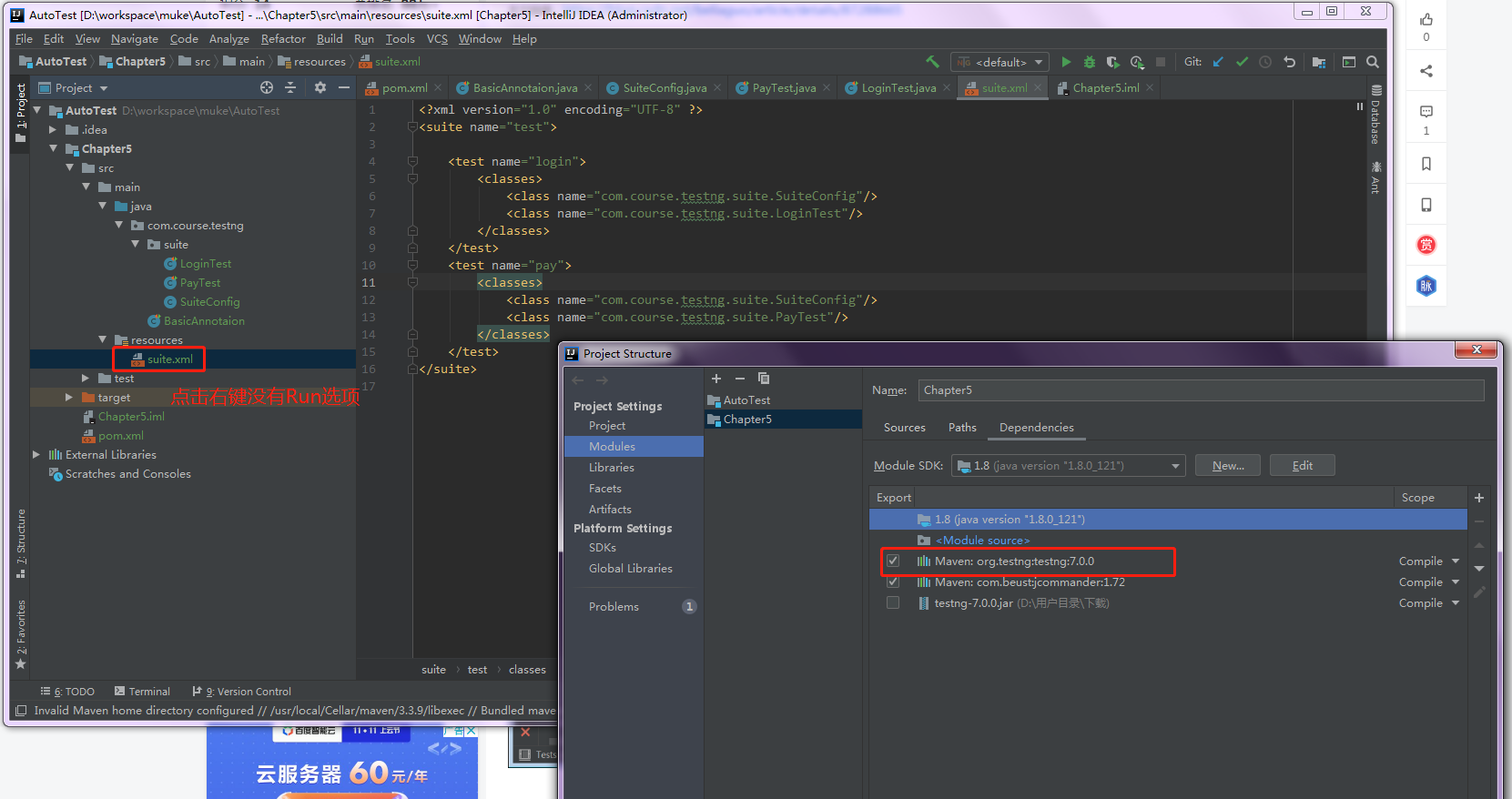
Task: Open the Module SDK dropdown
Action: click(1068, 466)
